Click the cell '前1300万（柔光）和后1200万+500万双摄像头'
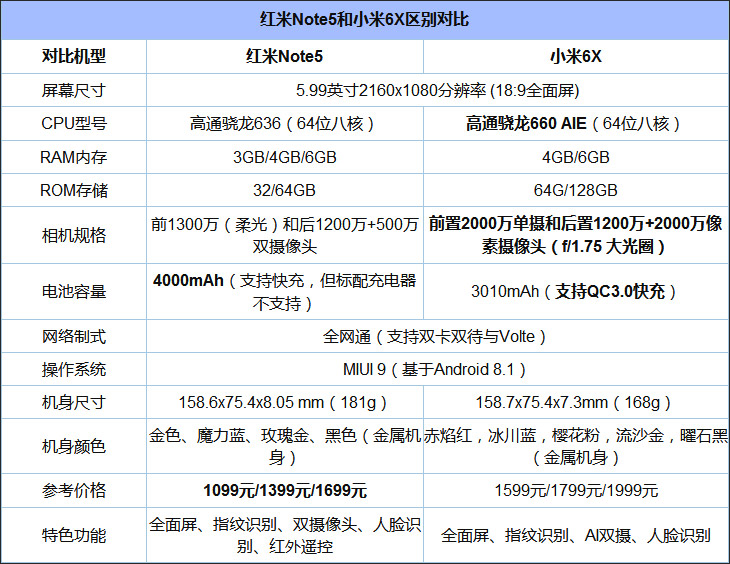730x564 pixels. [284, 235]
